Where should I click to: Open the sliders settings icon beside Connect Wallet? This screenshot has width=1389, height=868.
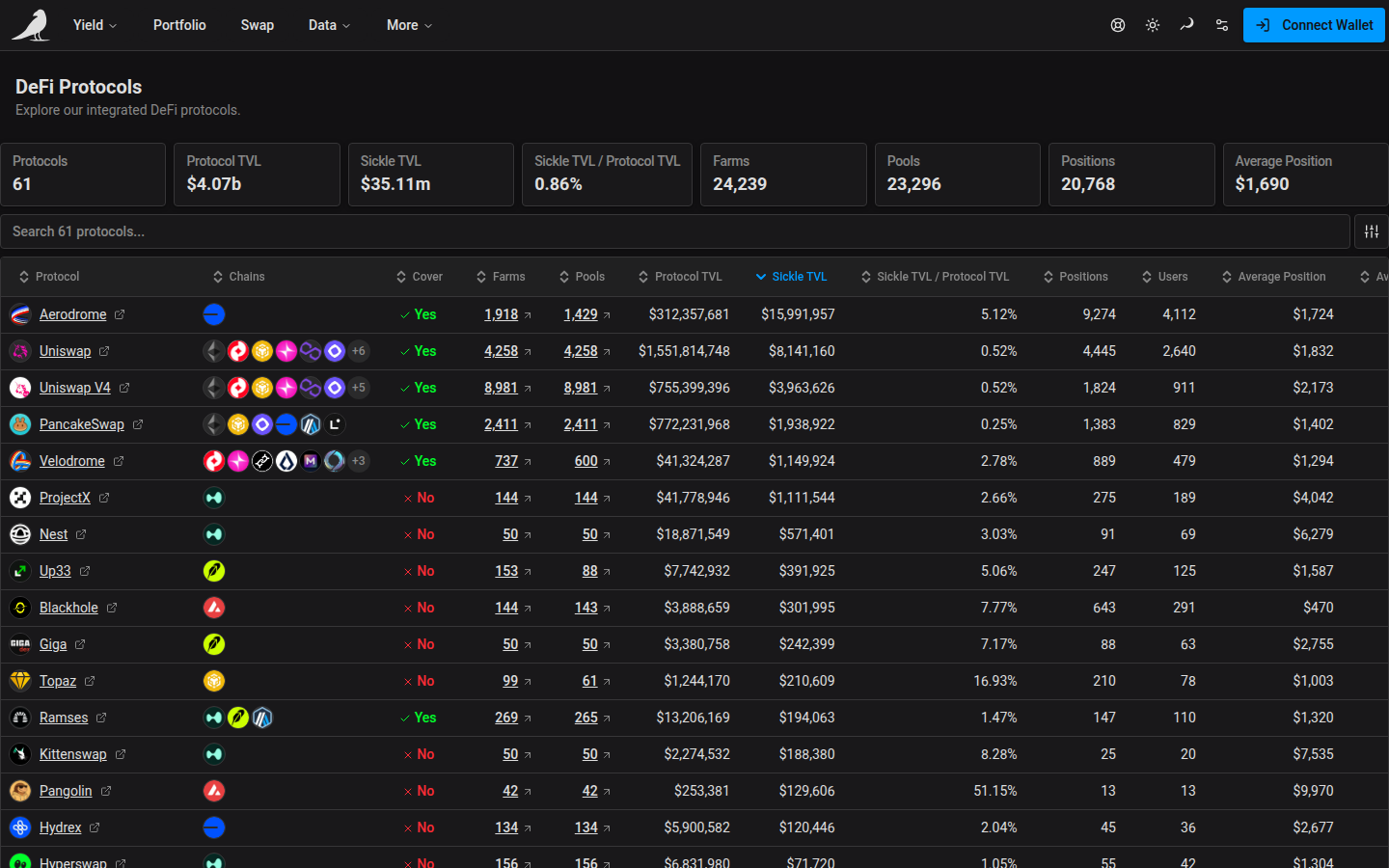(x=1222, y=25)
